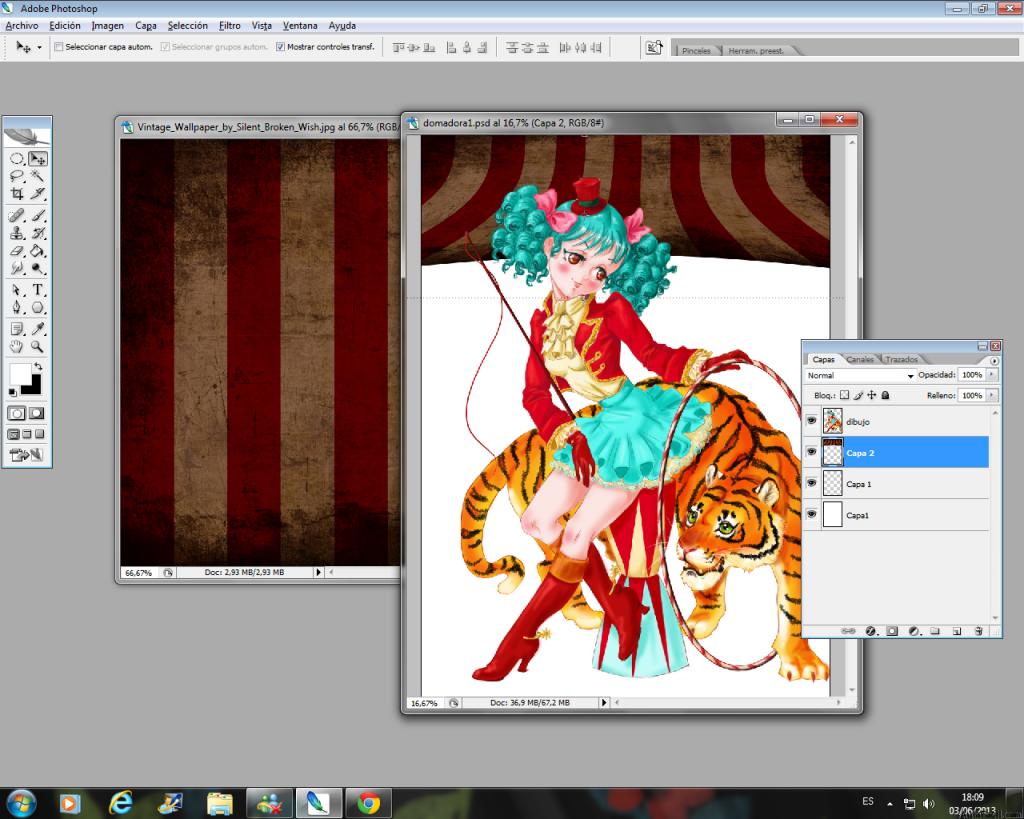The width and height of the screenshot is (1024, 819).
Task: Toggle lock image pixels brush icon
Action: (x=858, y=395)
